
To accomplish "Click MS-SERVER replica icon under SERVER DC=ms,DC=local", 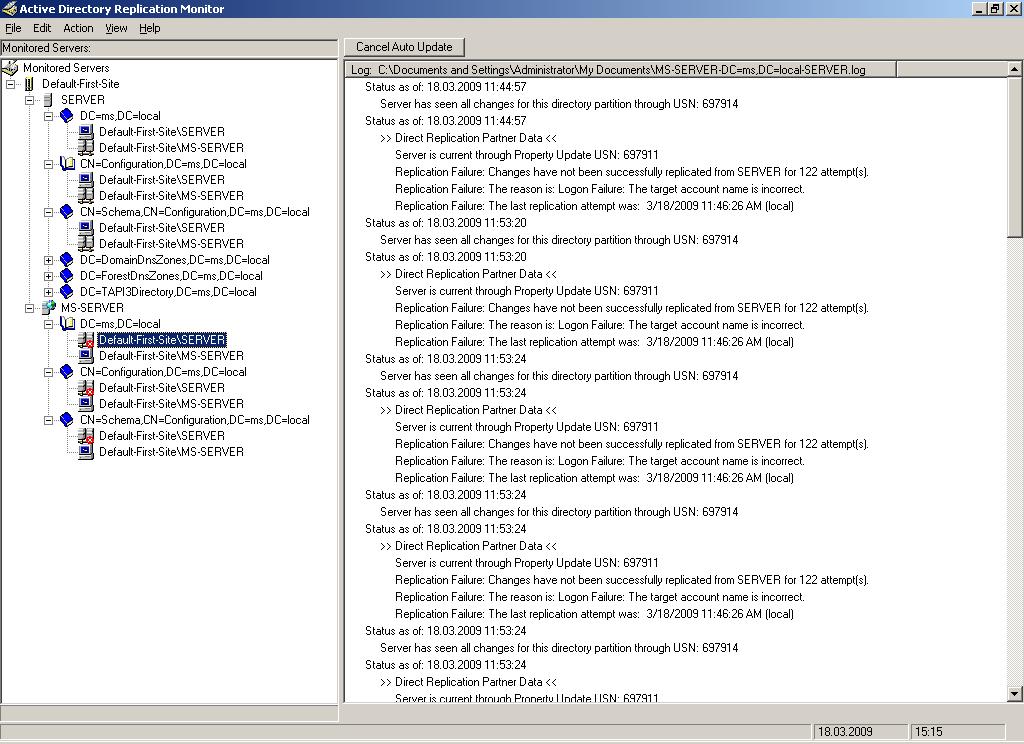I will click(86, 148).
